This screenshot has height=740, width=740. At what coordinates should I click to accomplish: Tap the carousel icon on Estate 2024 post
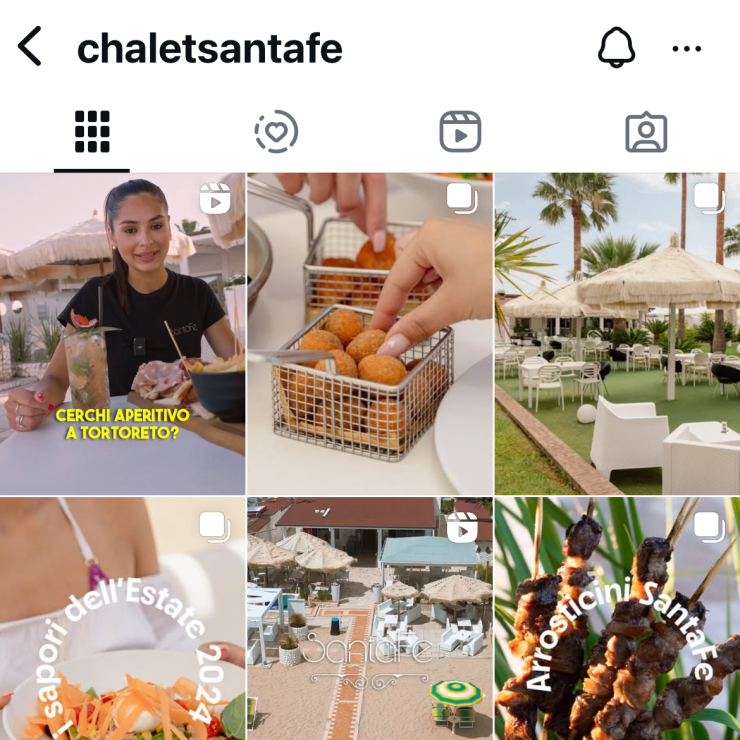click(215, 527)
